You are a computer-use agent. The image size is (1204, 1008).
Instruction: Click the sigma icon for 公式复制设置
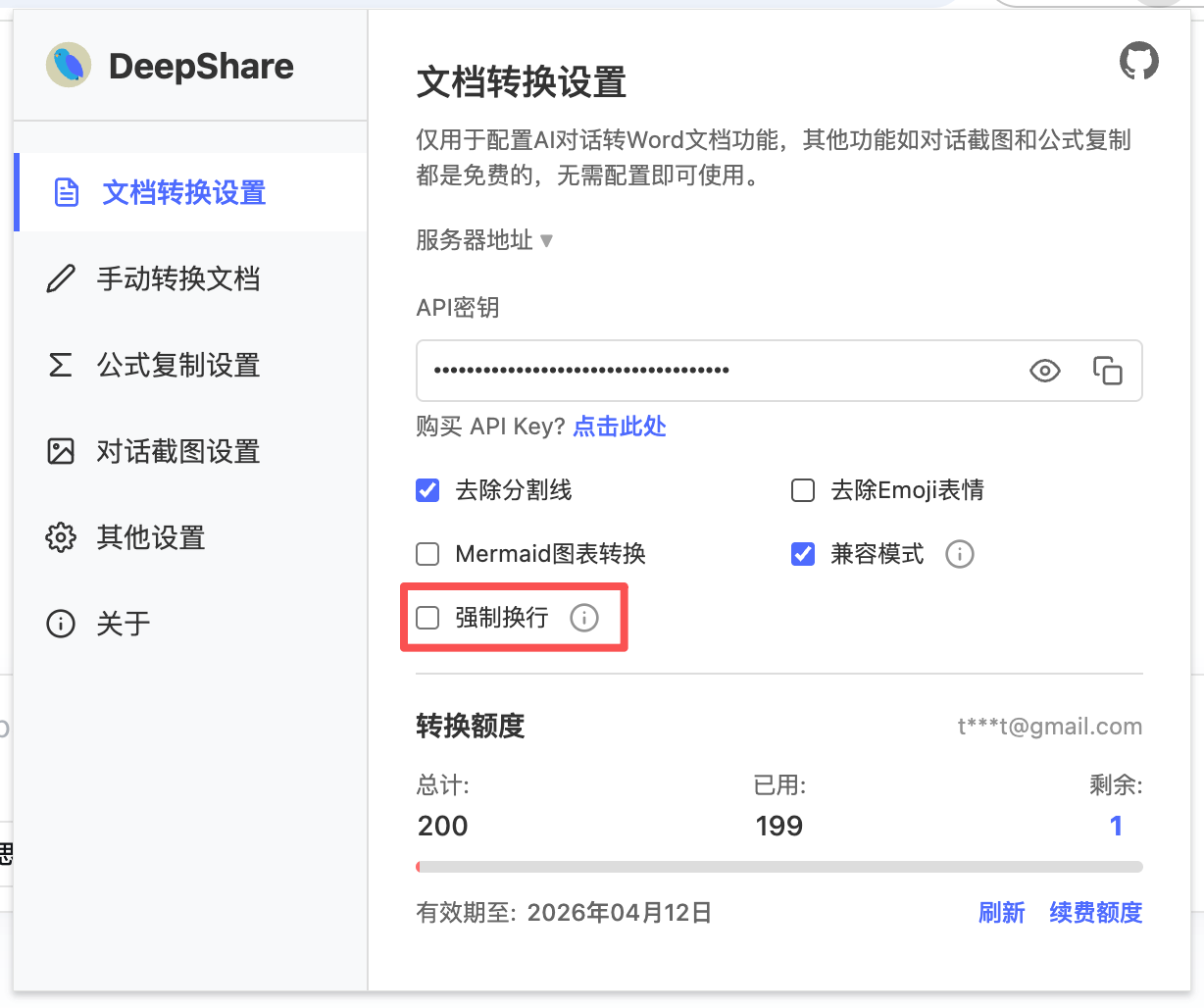click(61, 366)
